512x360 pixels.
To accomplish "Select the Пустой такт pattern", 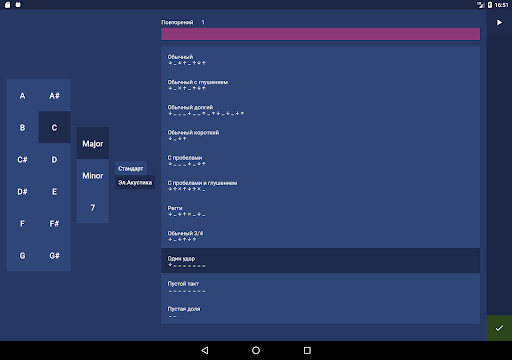I will pos(320,286).
